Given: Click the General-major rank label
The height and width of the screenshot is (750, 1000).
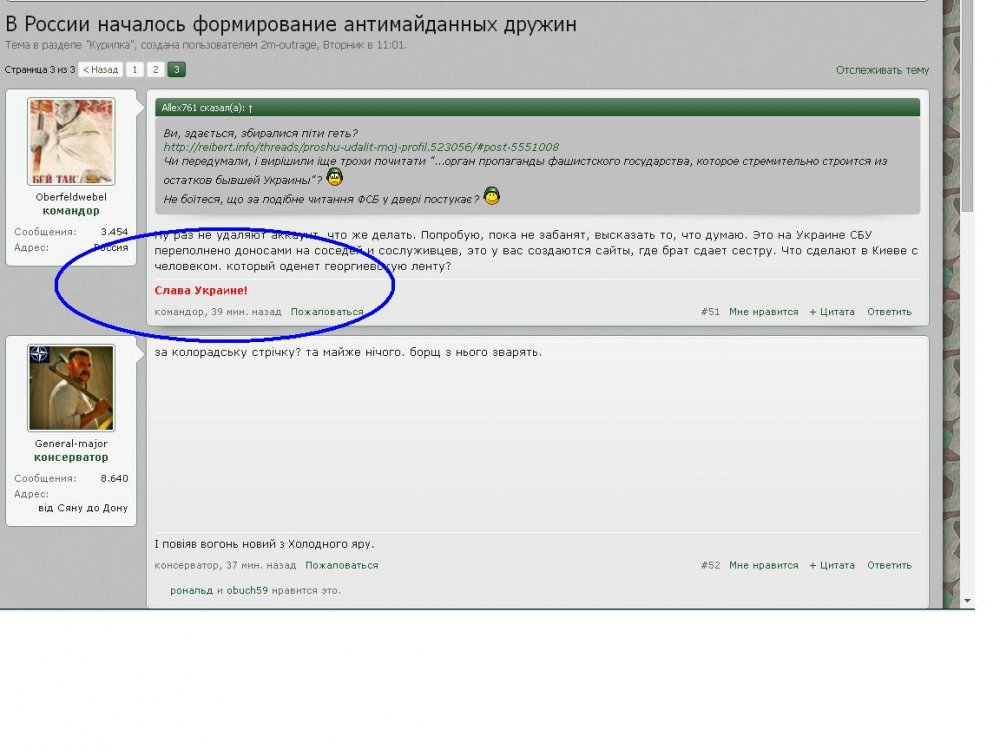Looking at the screenshot, I should (x=71, y=444).
